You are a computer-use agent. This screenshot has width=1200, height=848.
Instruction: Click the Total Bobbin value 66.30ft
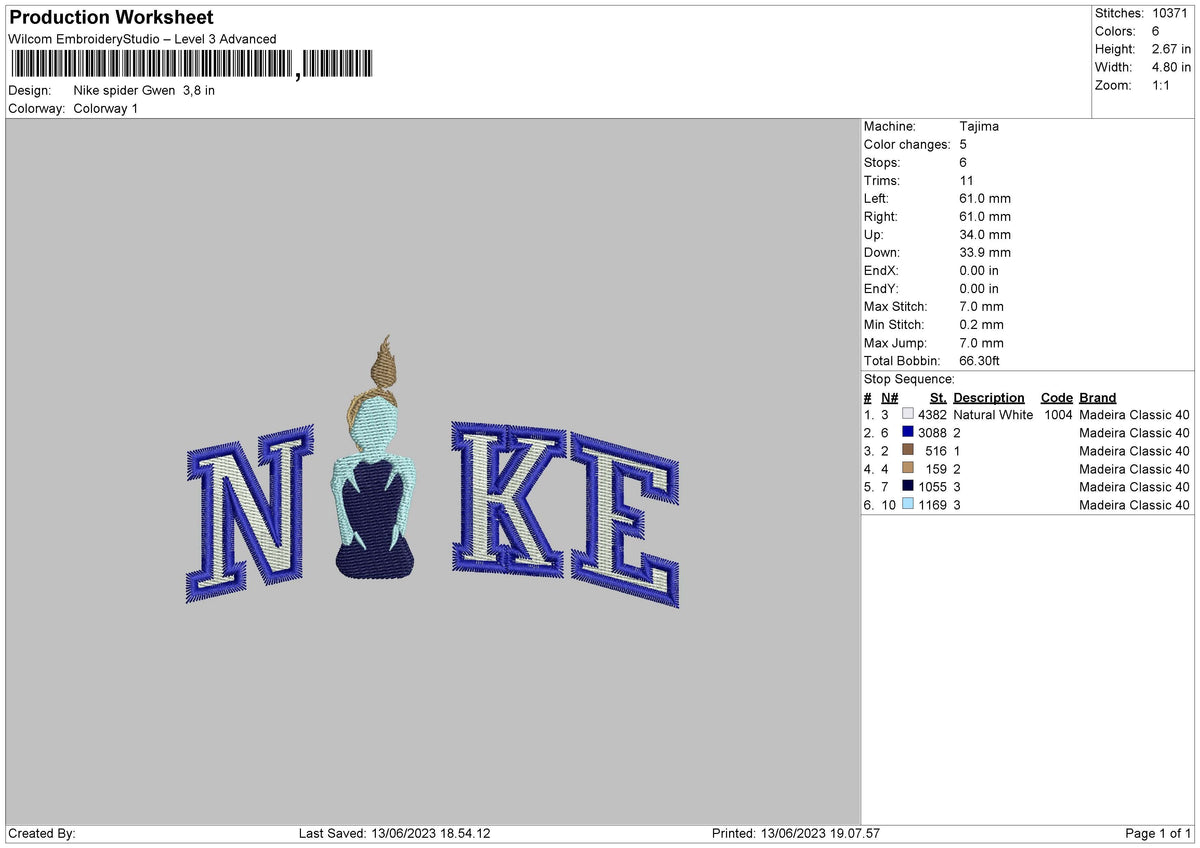pyautogui.click(x=979, y=360)
